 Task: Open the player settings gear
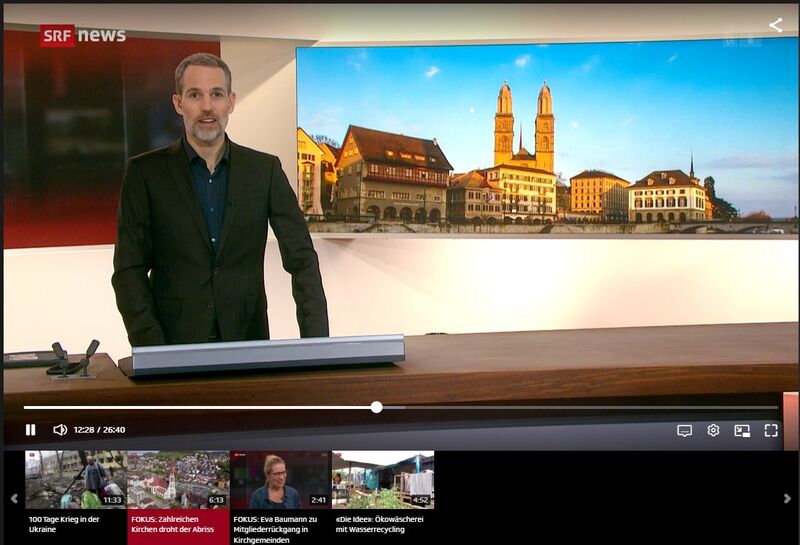click(x=713, y=430)
